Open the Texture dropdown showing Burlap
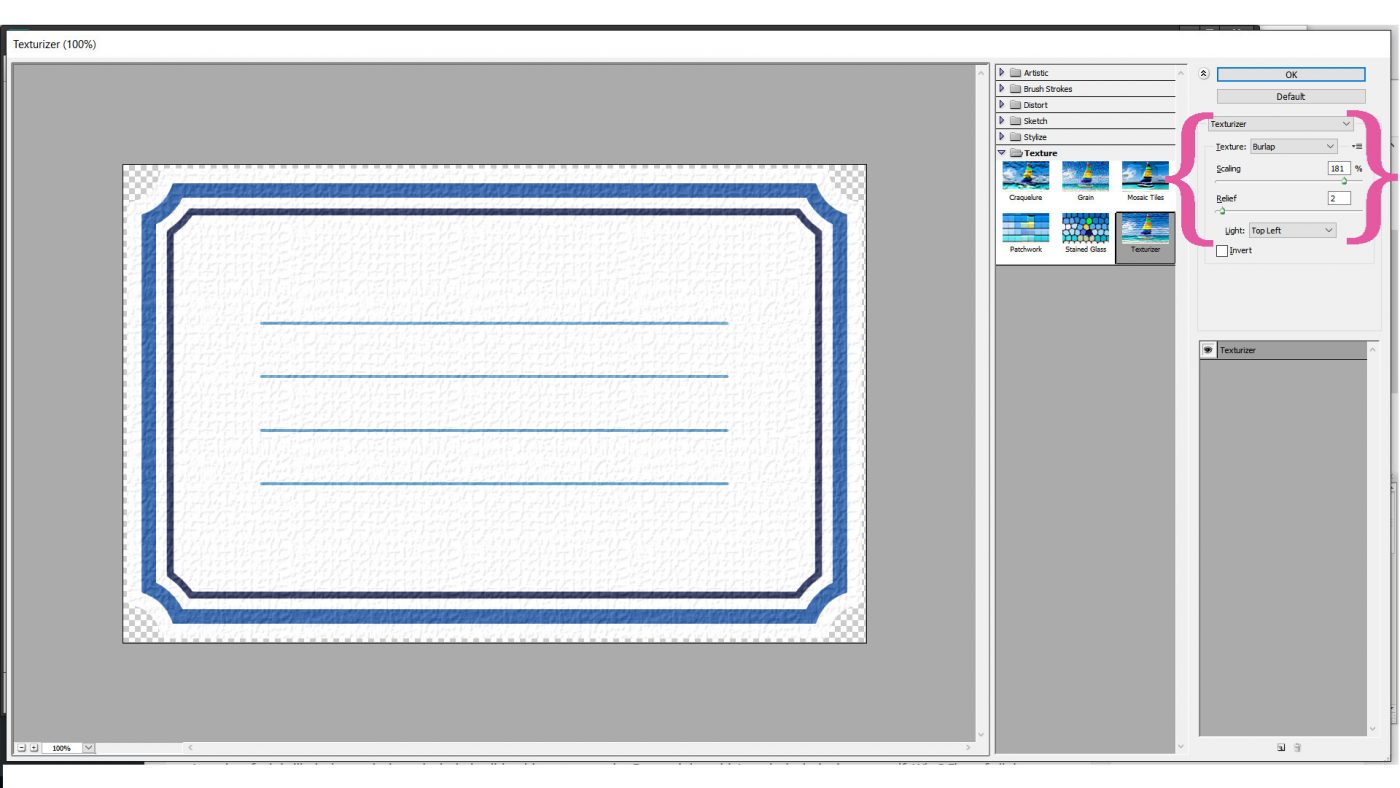The width and height of the screenshot is (1400, 788). 1294,146
